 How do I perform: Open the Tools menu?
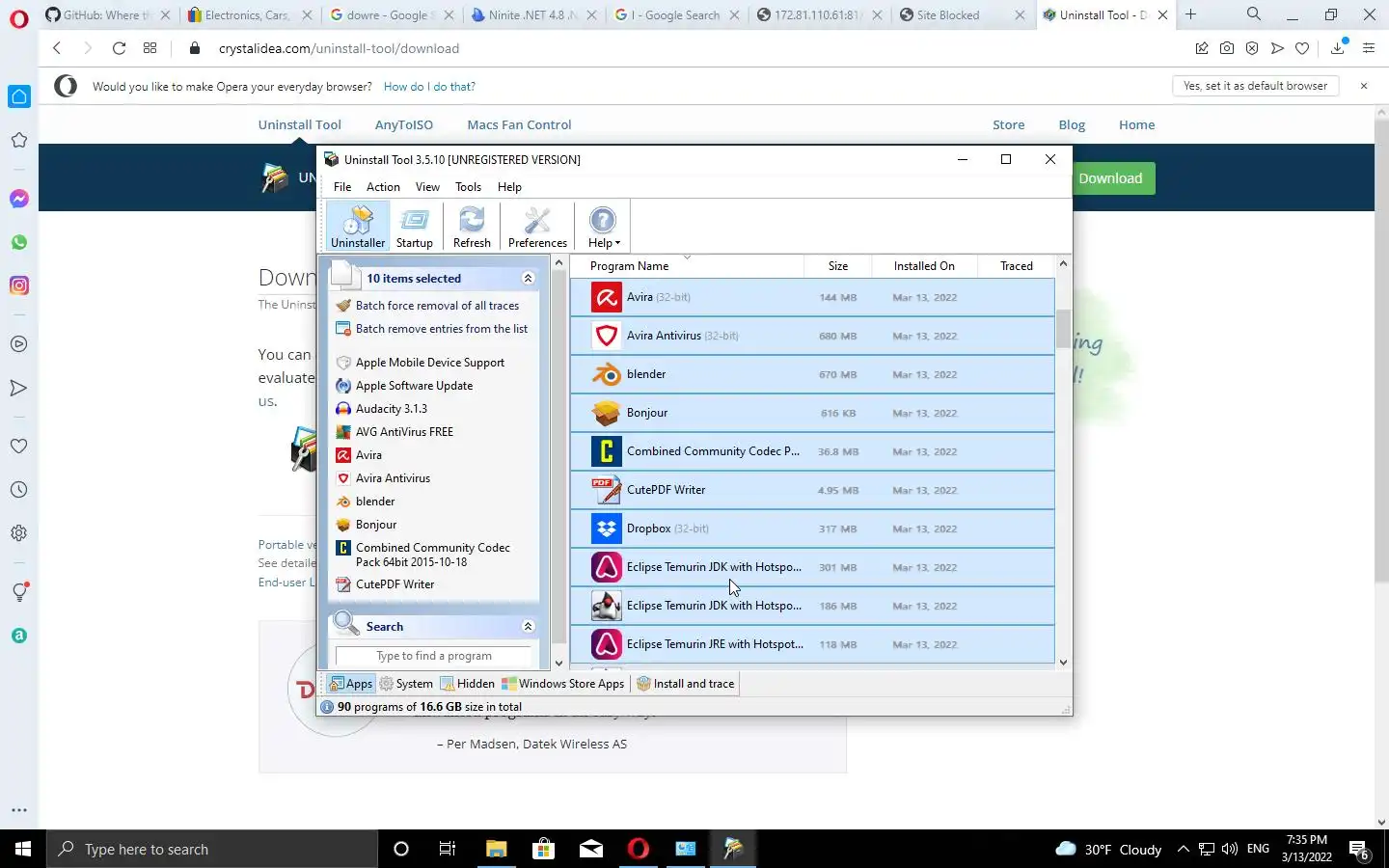tap(468, 187)
